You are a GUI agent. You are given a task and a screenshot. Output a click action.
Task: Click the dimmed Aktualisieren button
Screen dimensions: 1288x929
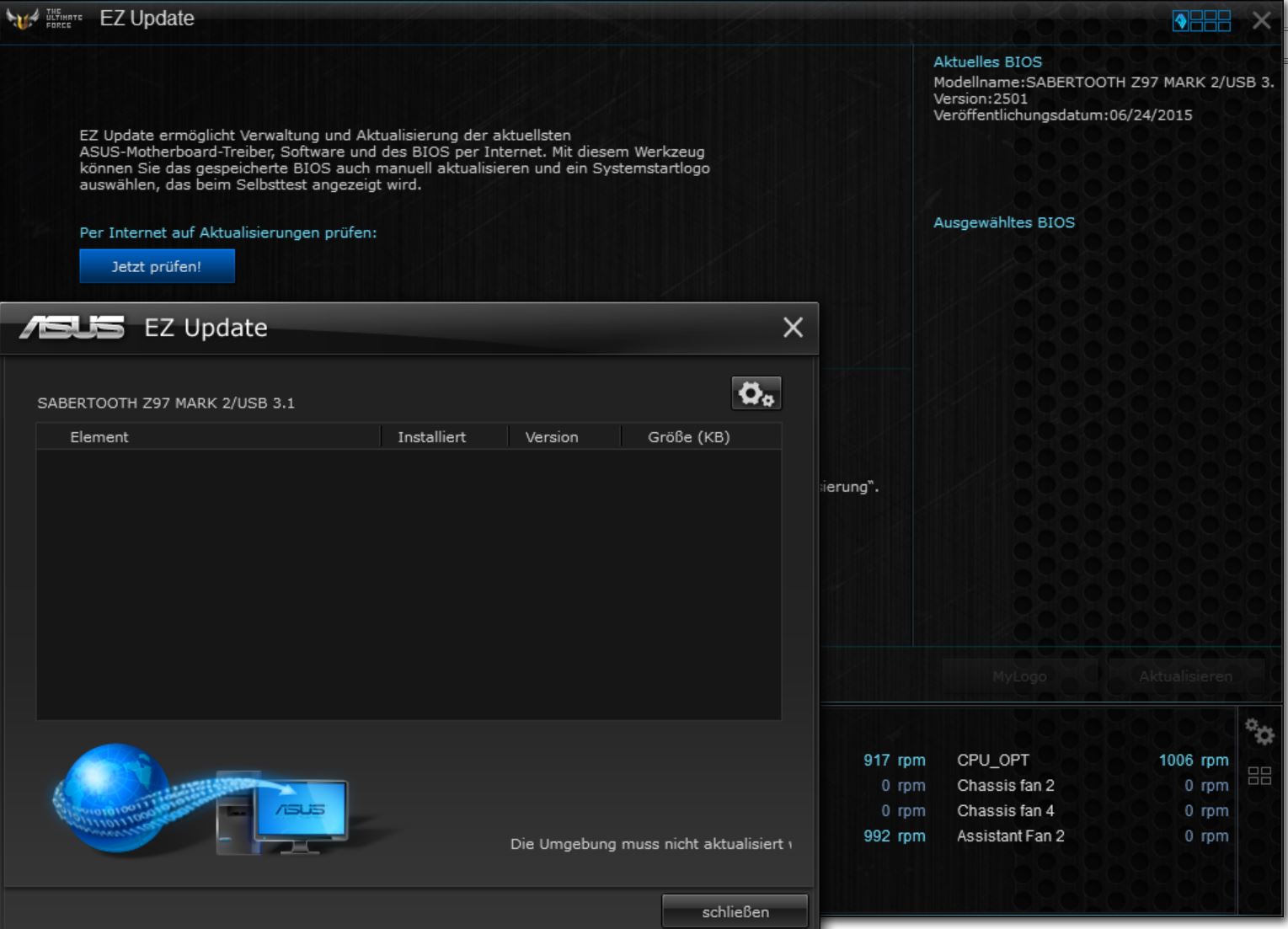click(1185, 676)
